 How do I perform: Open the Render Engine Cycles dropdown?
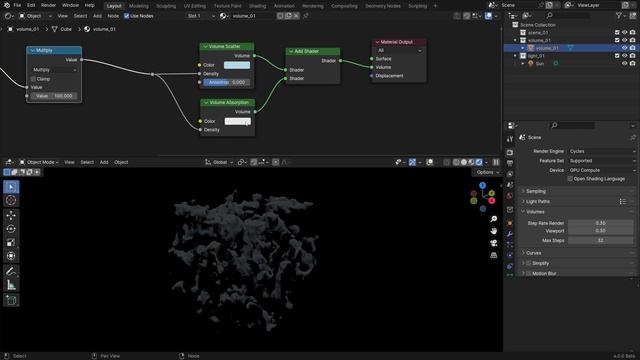click(602, 151)
